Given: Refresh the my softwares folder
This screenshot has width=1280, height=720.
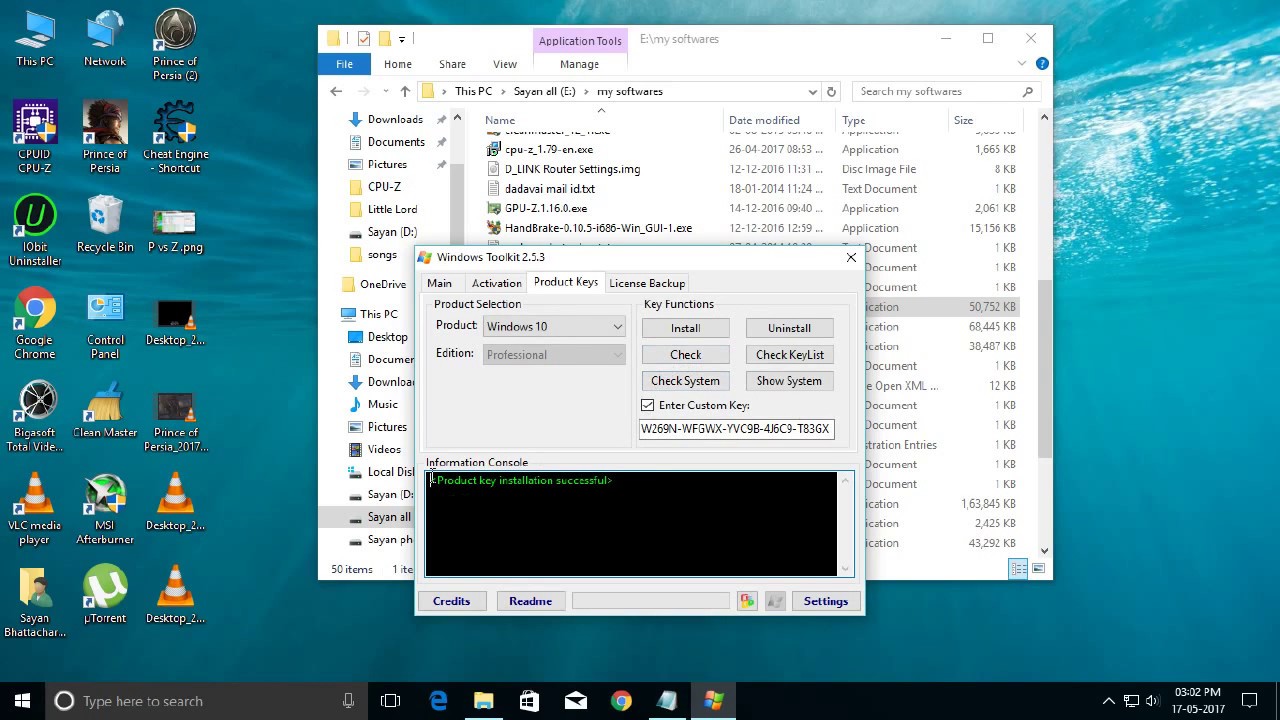Looking at the screenshot, I should (x=831, y=91).
